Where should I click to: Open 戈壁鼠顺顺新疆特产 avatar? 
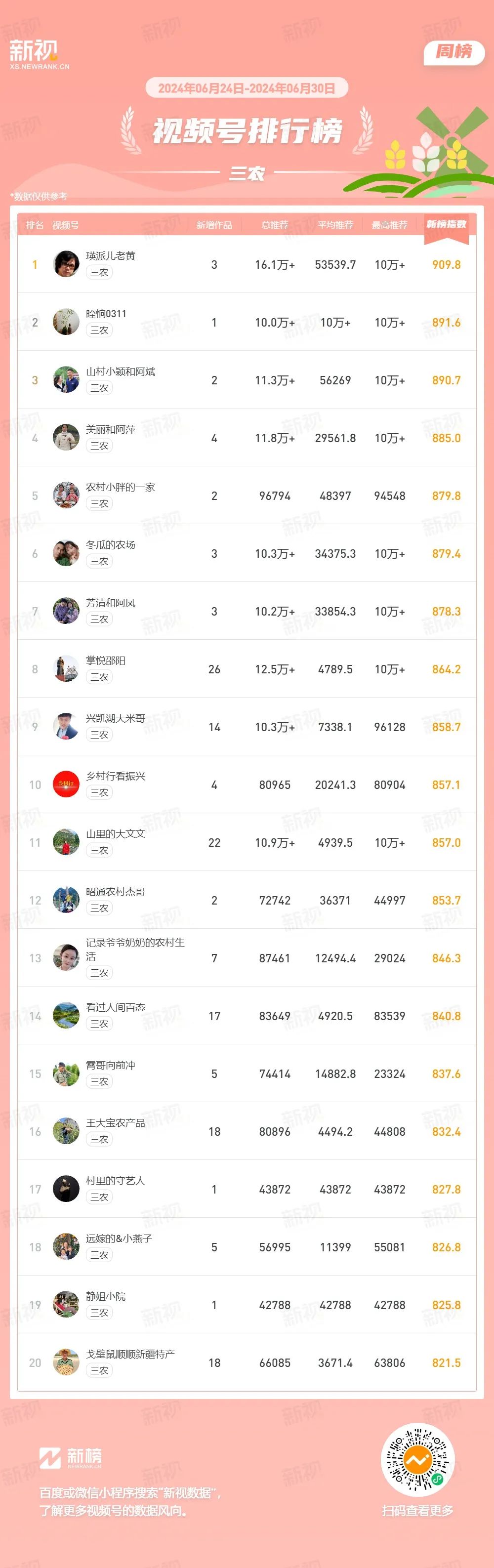66,1362
